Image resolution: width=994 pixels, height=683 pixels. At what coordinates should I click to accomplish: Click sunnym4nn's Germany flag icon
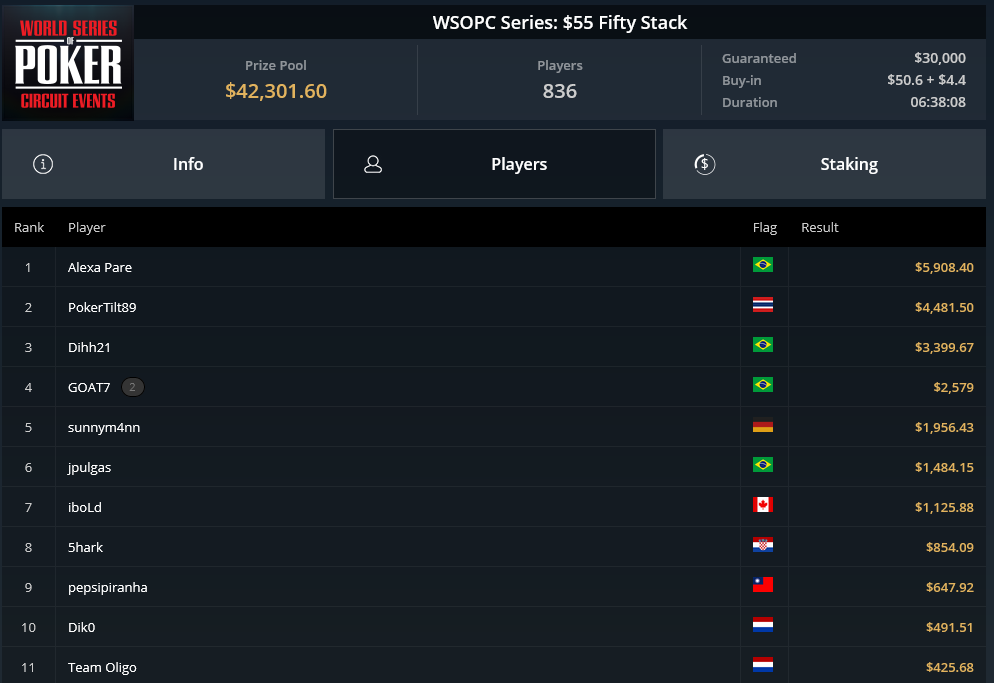click(763, 427)
